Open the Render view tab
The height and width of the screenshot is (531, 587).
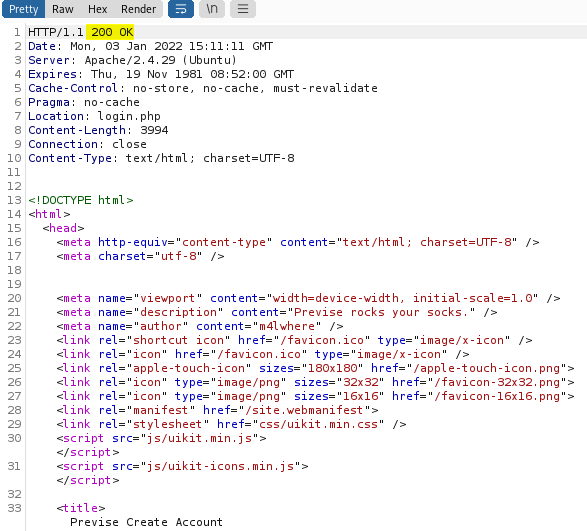click(x=138, y=9)
